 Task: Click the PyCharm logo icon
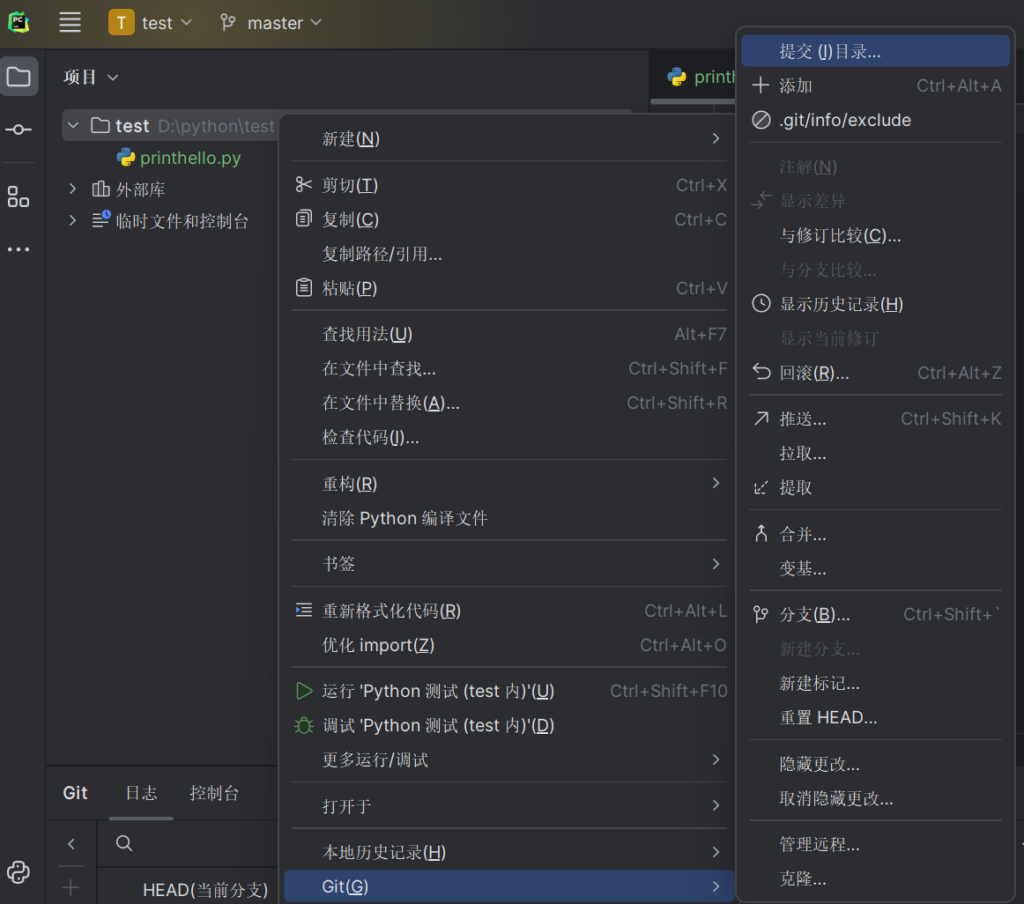19,22
